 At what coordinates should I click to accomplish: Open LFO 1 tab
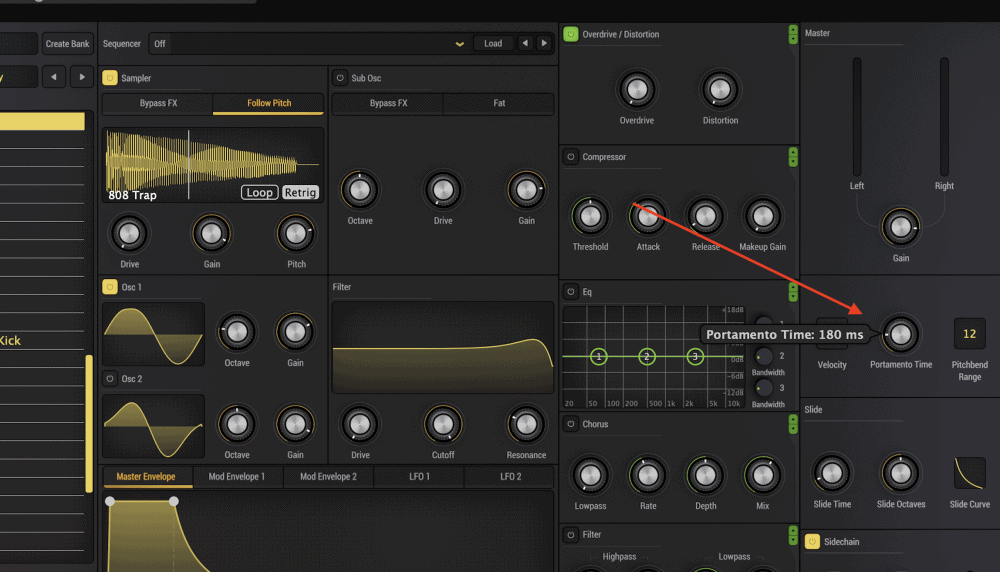point(419,476)
